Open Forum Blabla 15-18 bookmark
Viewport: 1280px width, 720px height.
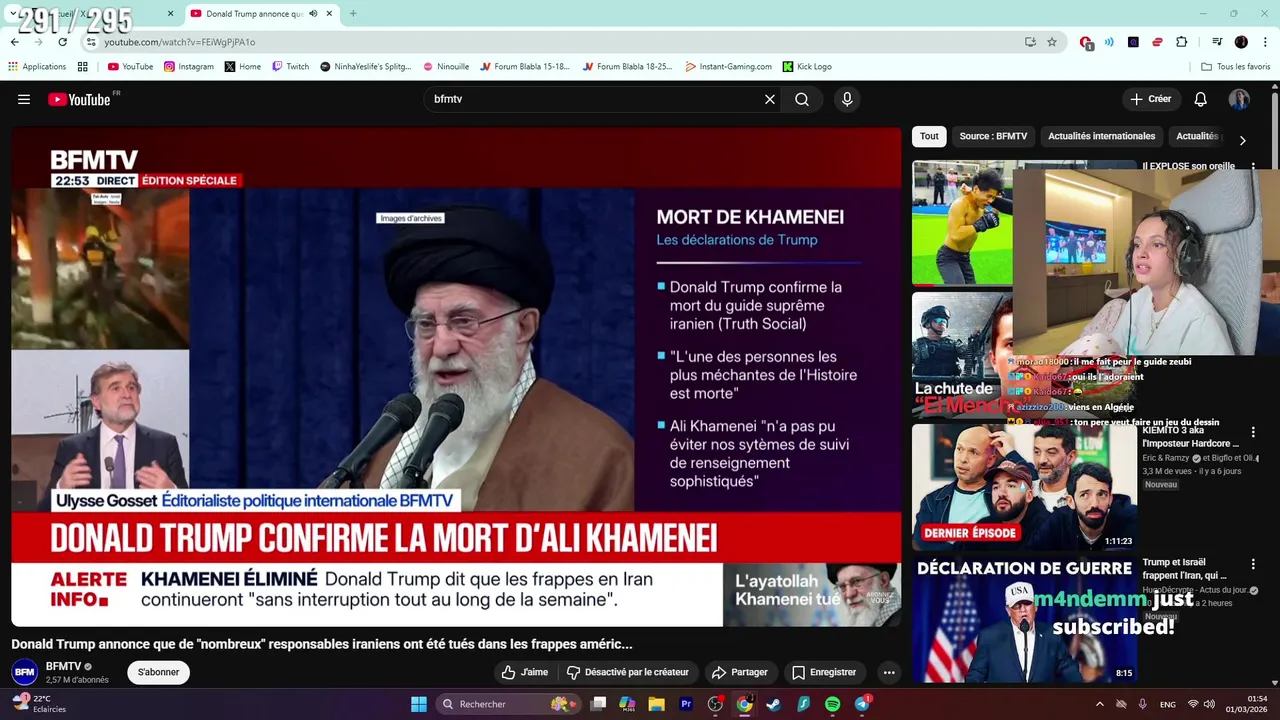(524, 67)
